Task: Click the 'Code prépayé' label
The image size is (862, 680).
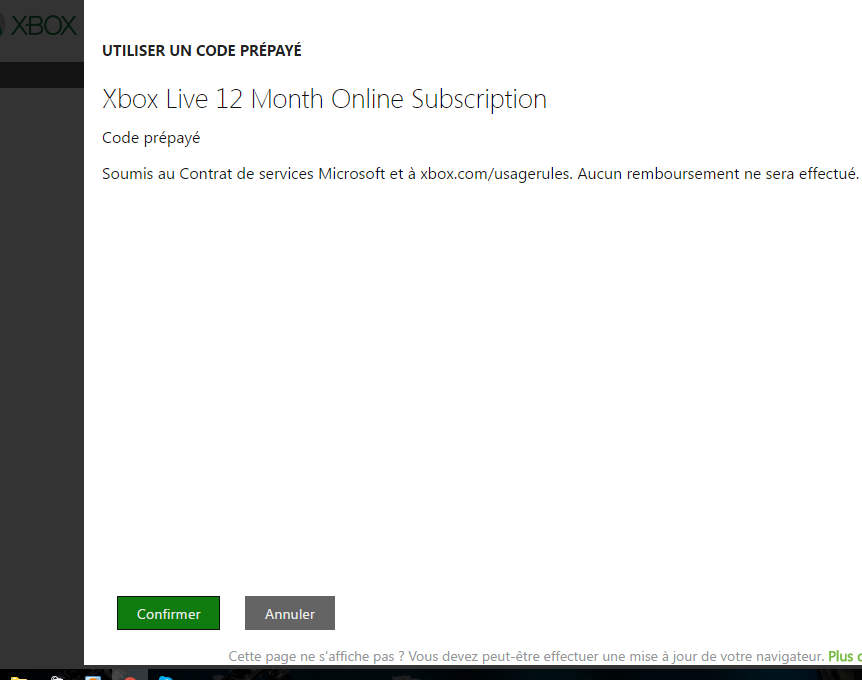Action: pyautogui.click(x=151, y=138)
